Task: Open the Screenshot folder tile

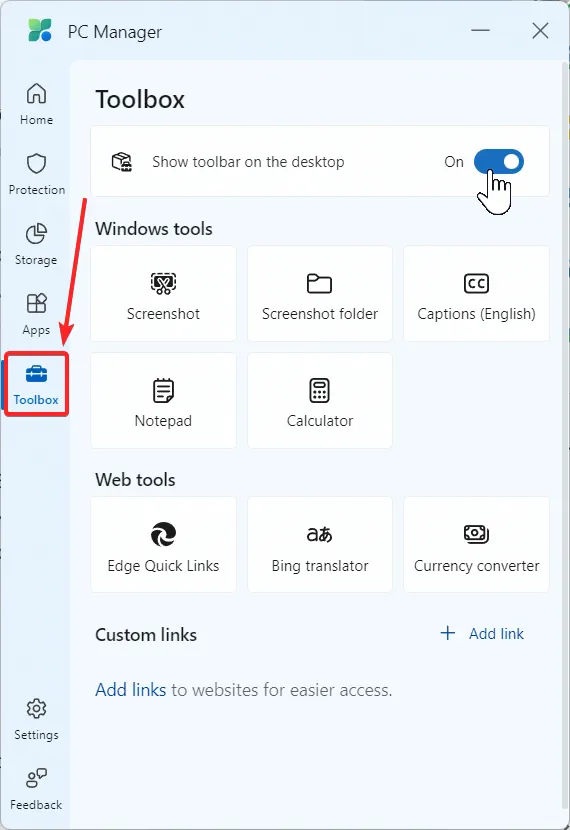Action: [320, 294]
